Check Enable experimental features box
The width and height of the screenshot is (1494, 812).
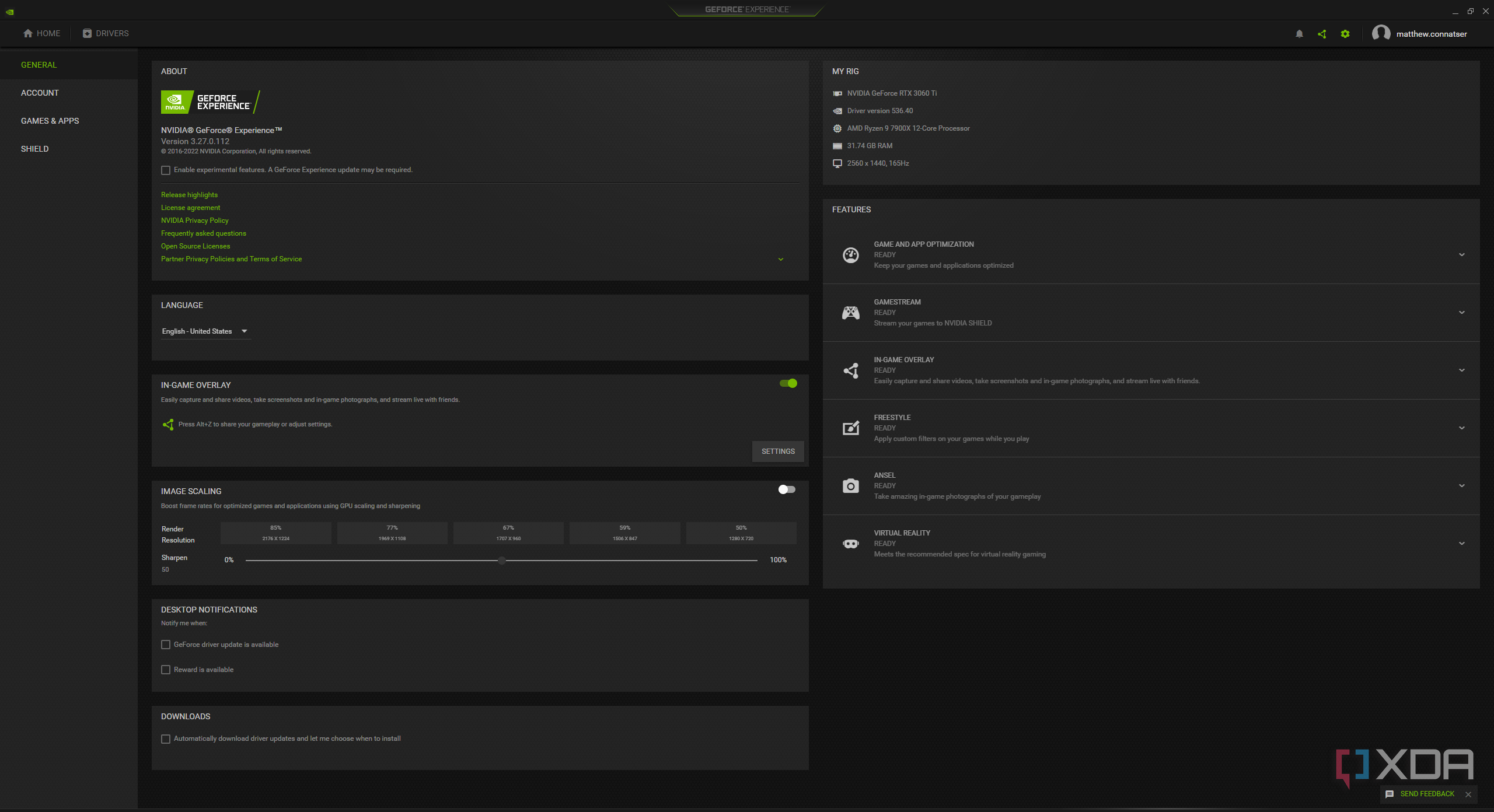pos(166,170)
